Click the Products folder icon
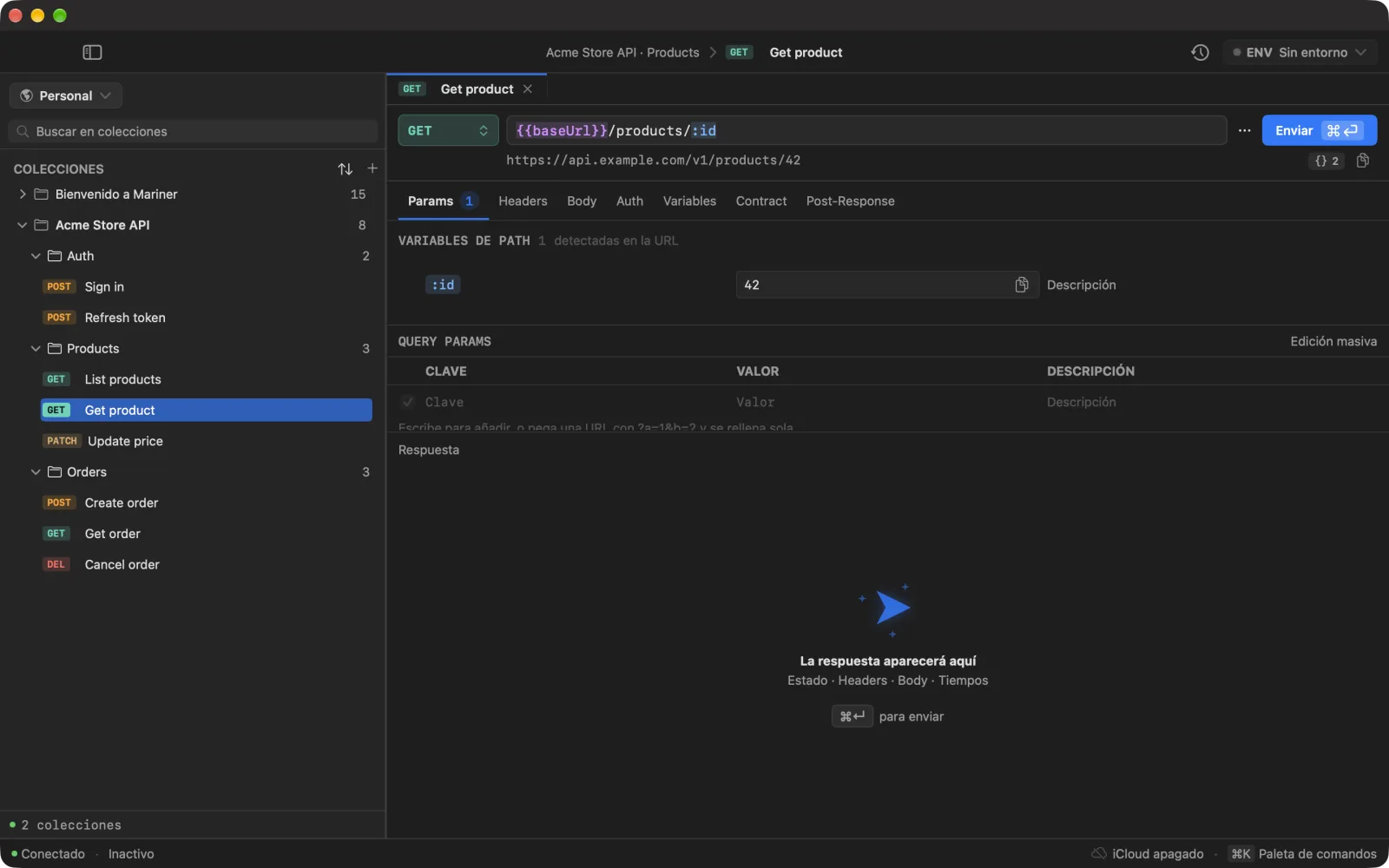This screenshot has height=868, width=1389. click(x=55, y=348)
